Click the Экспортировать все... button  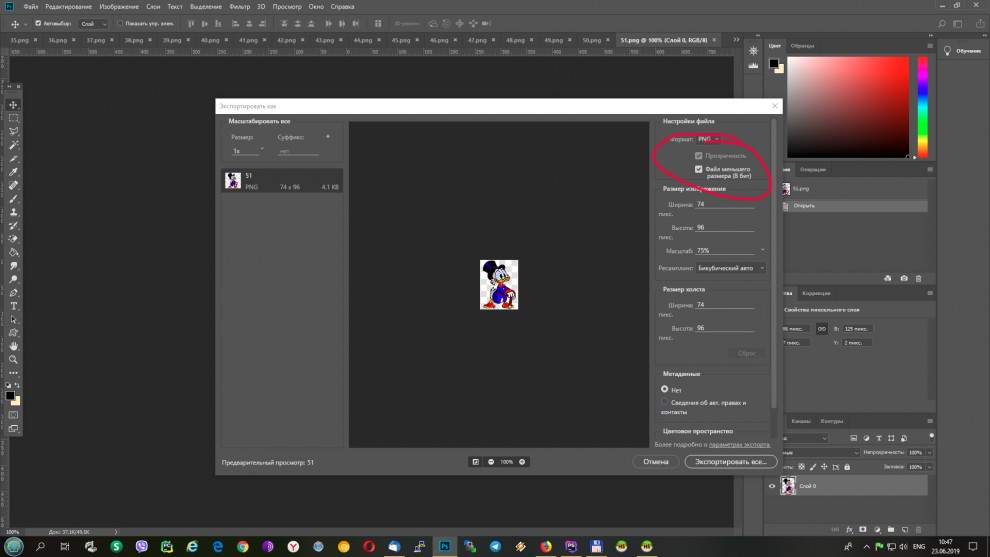pyautogui.click(x=731, y=462)
